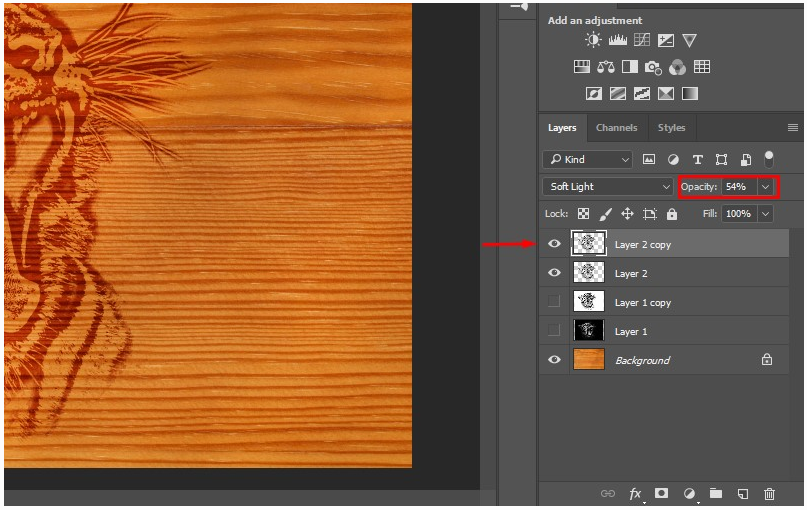Add a Threshold adjustment

[x=642, y=93]
